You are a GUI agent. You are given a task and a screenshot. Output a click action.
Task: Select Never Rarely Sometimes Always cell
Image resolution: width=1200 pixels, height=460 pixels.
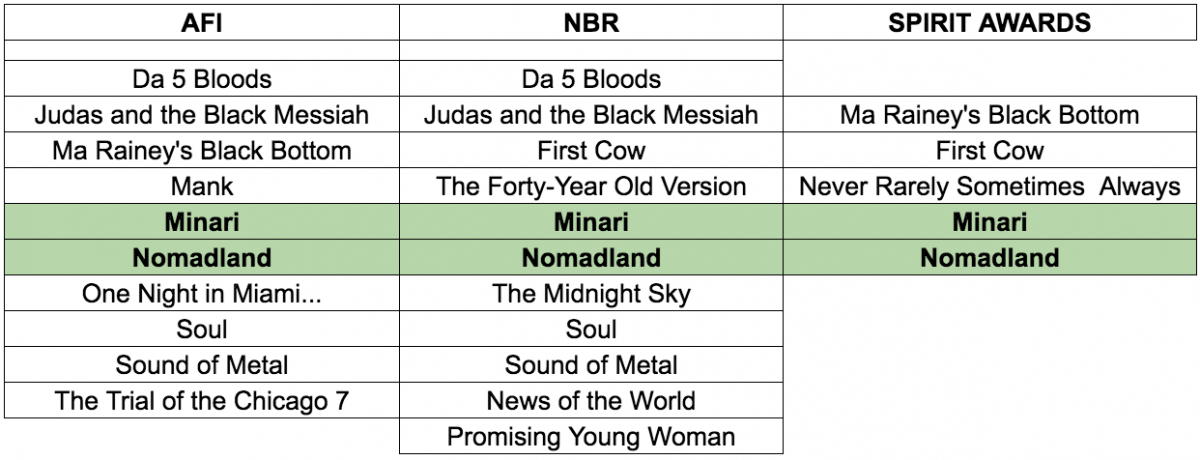[x=990, y=186]
